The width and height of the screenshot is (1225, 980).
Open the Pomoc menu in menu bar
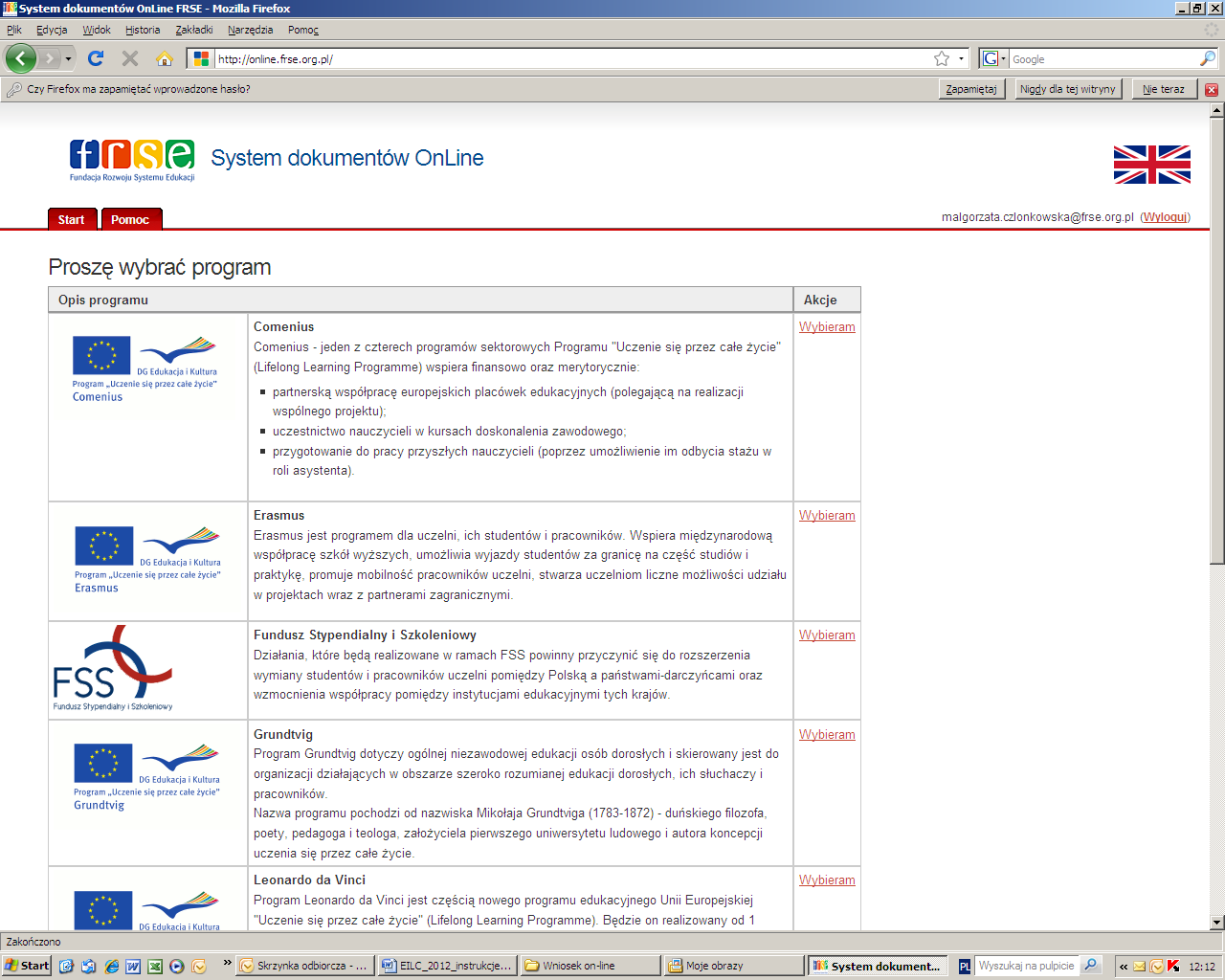(303, 30)
